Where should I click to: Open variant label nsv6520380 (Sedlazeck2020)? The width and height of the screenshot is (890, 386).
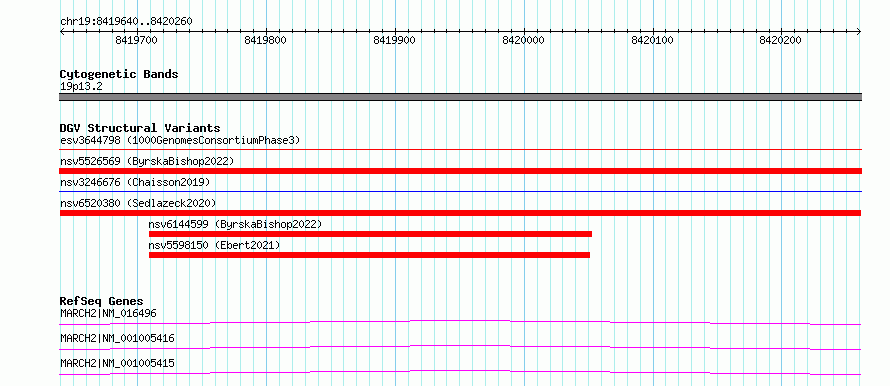click(138, 203)
